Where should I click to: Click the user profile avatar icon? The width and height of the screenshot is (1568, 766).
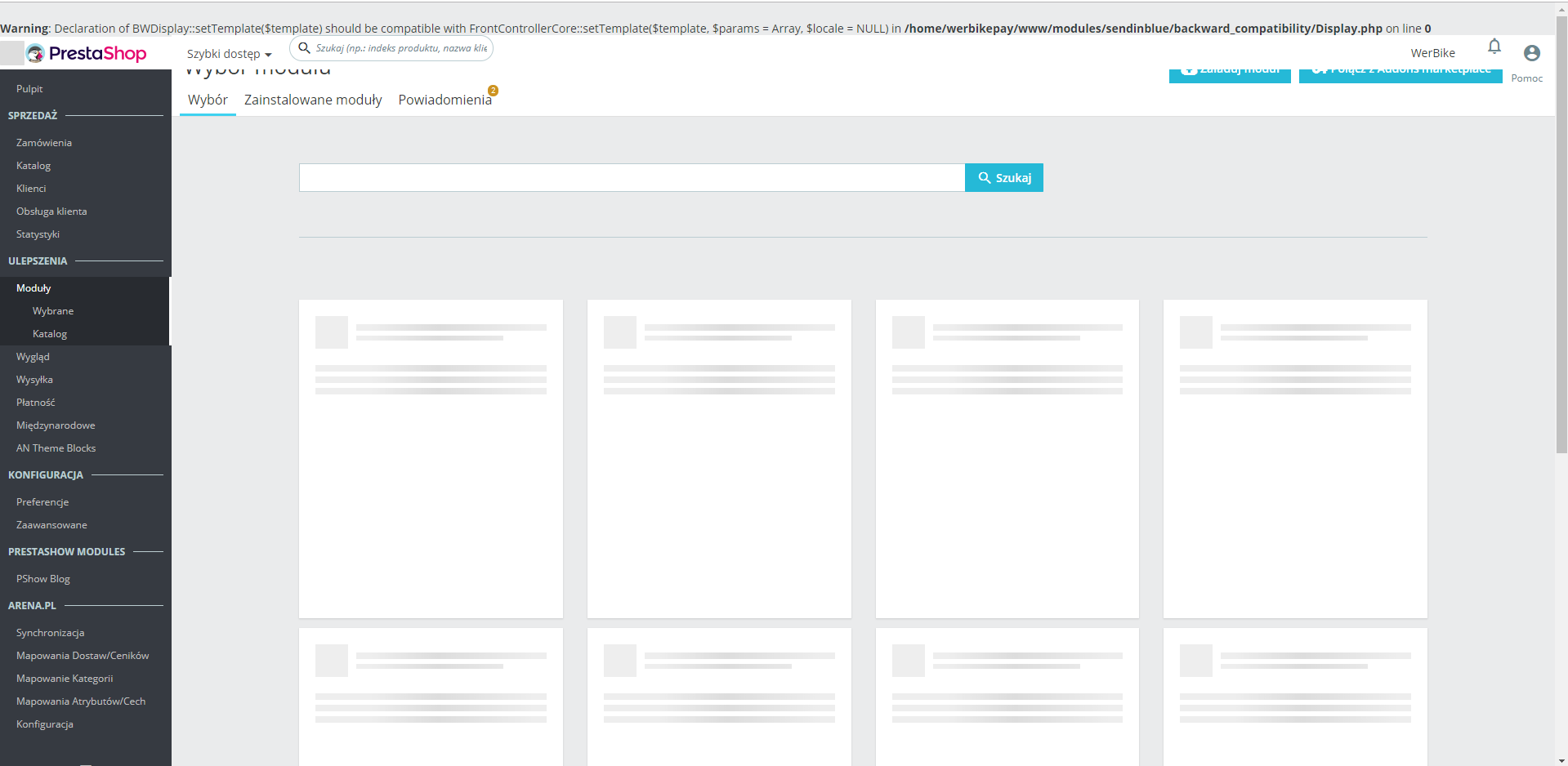tap(1531, 53)
